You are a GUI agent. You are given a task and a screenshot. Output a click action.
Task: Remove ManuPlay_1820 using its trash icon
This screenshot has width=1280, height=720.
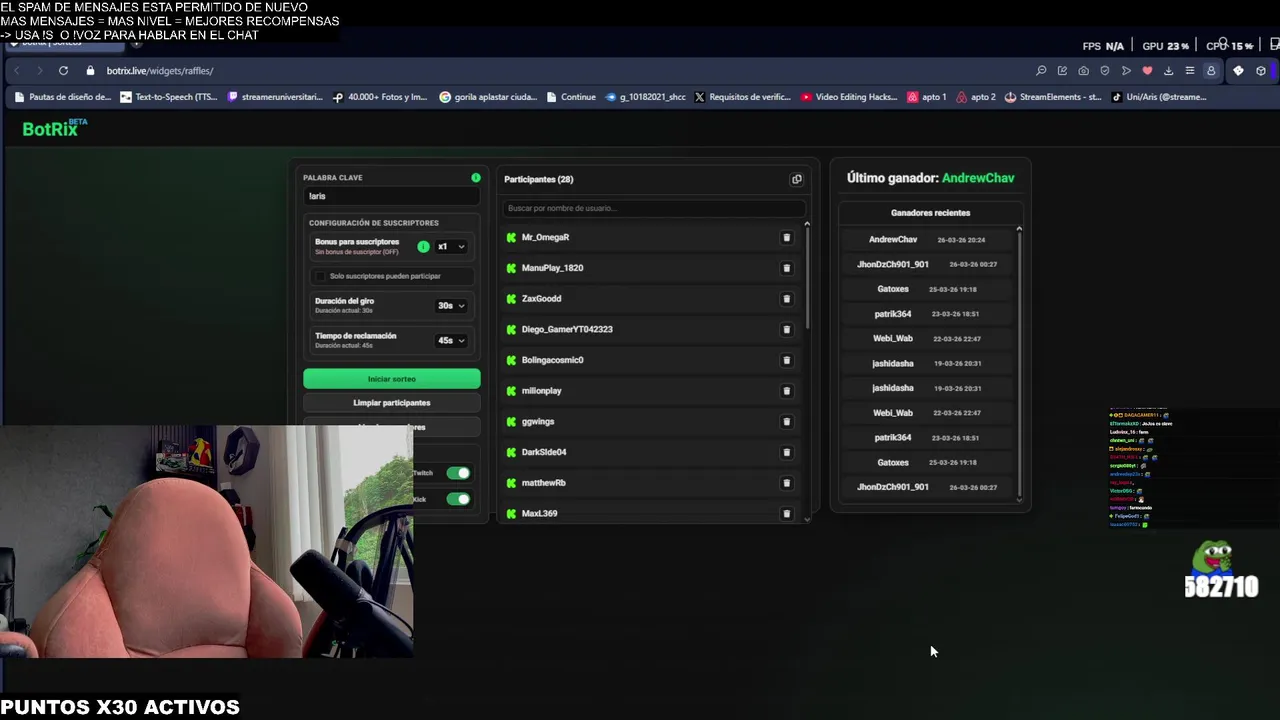(x=786, y=268)
